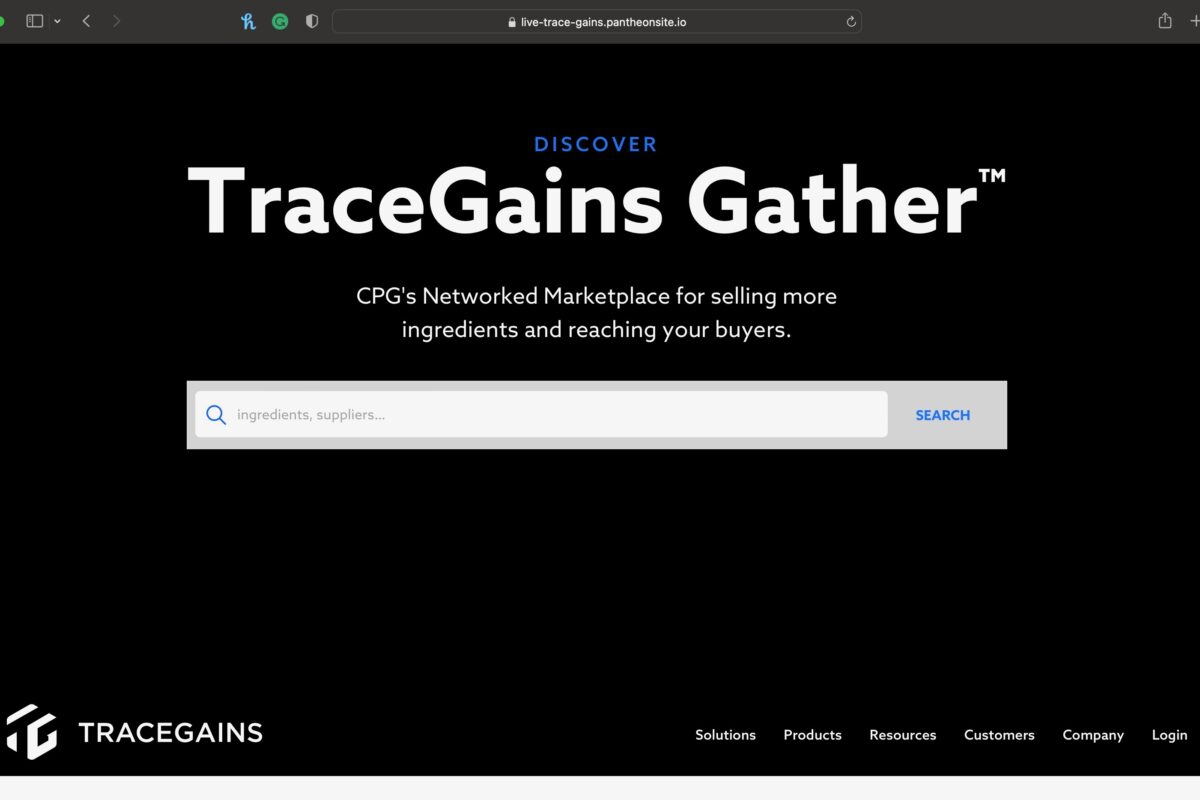Click the TraceGains logo
1200x800 pixels.
click(x=134, y=733)
